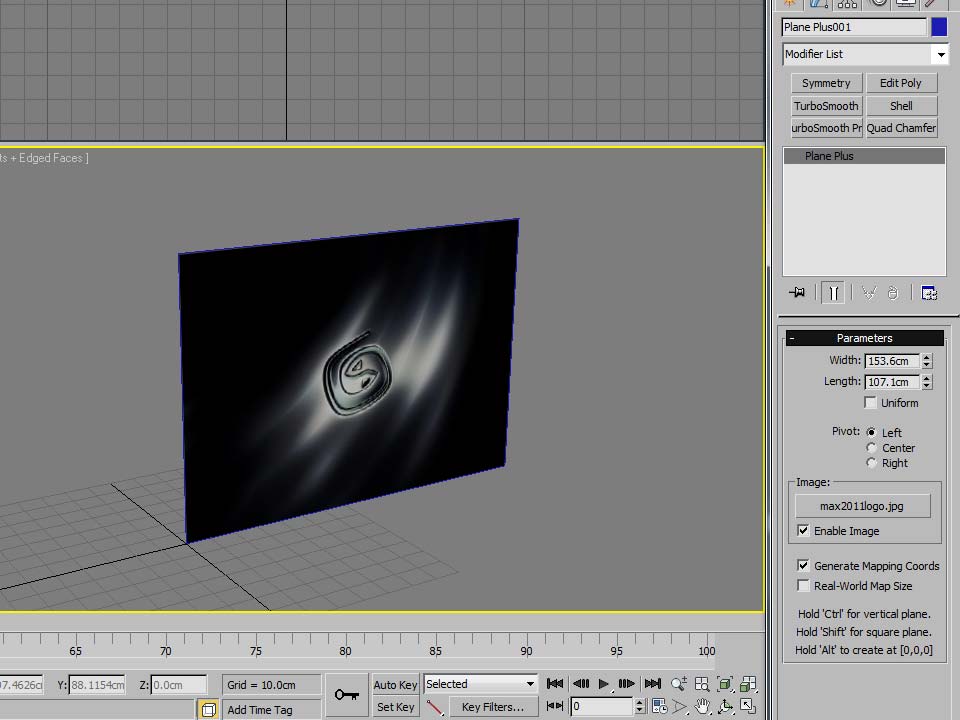Viewport: 960px width, 720px height.
Task: Toggle Show End Result icon
Action: (x=833, y=293)
